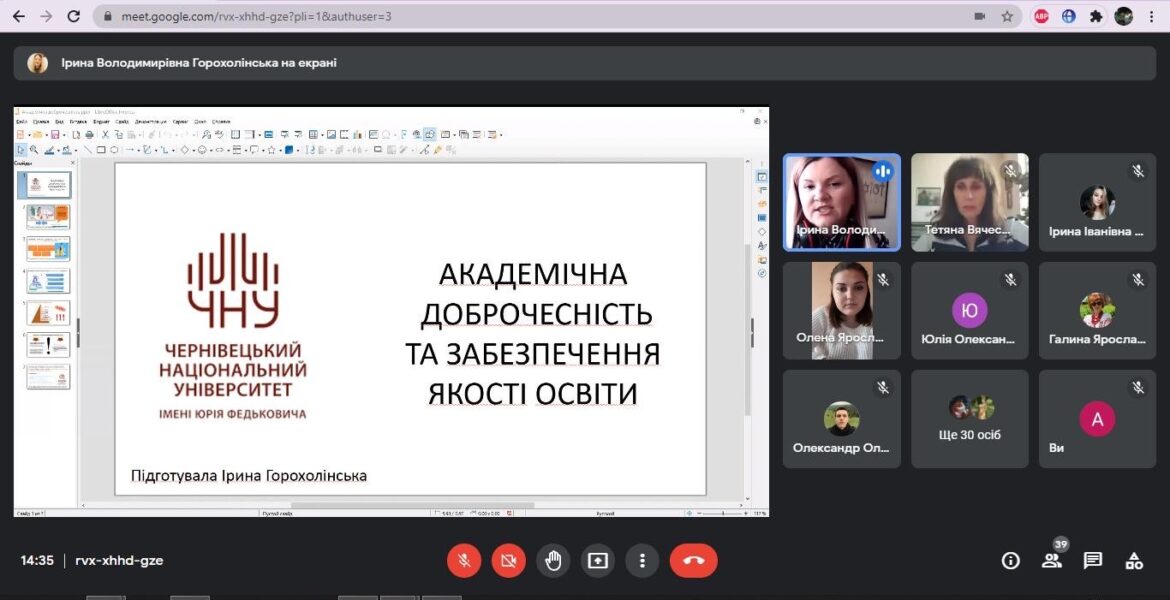Open Meet's three-dot more options menu
Viewport: 1170px width, 600px height.
tap(642, 560)
